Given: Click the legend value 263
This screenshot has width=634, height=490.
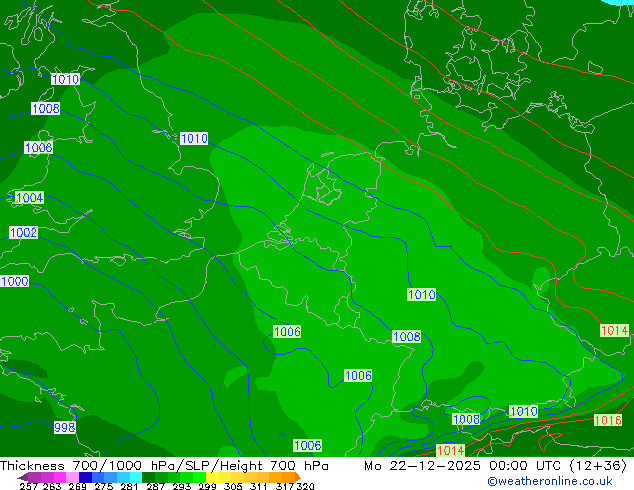Looking at the screenshot, I should point(52,486).
